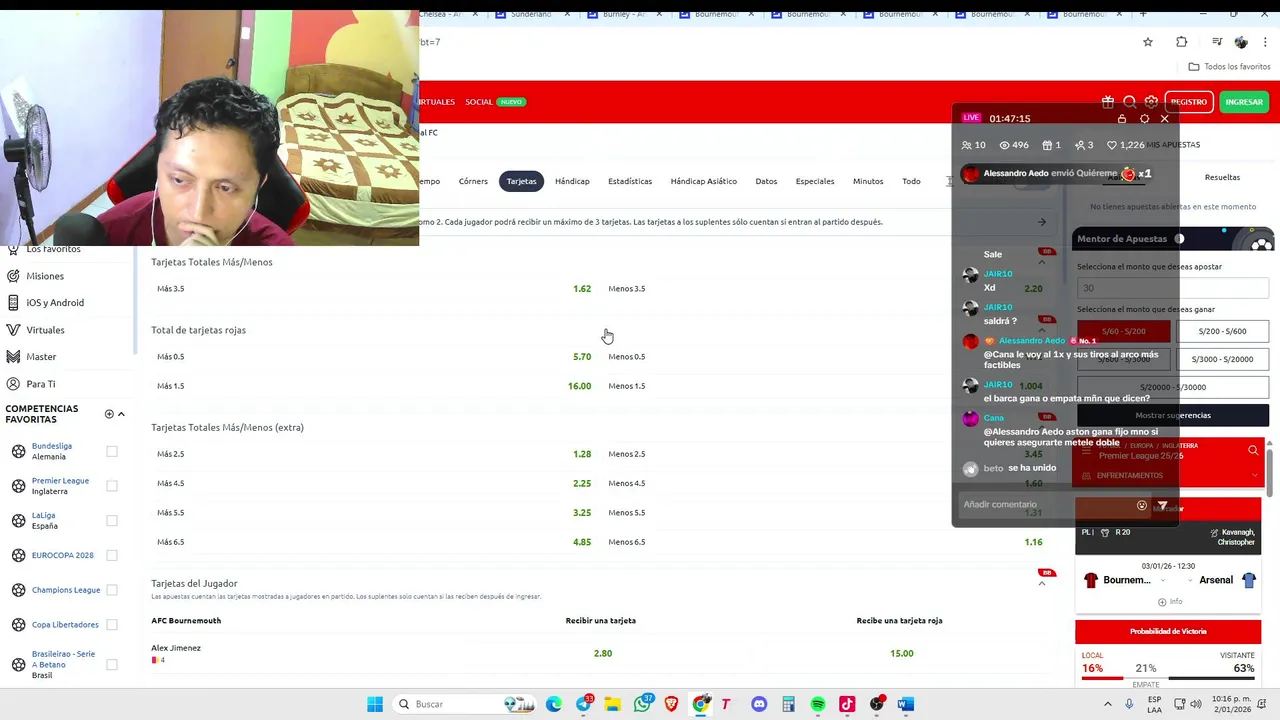Open the search magnifier in red header
This screenshot has height=720, width=1280.
tap(1130, 102)
